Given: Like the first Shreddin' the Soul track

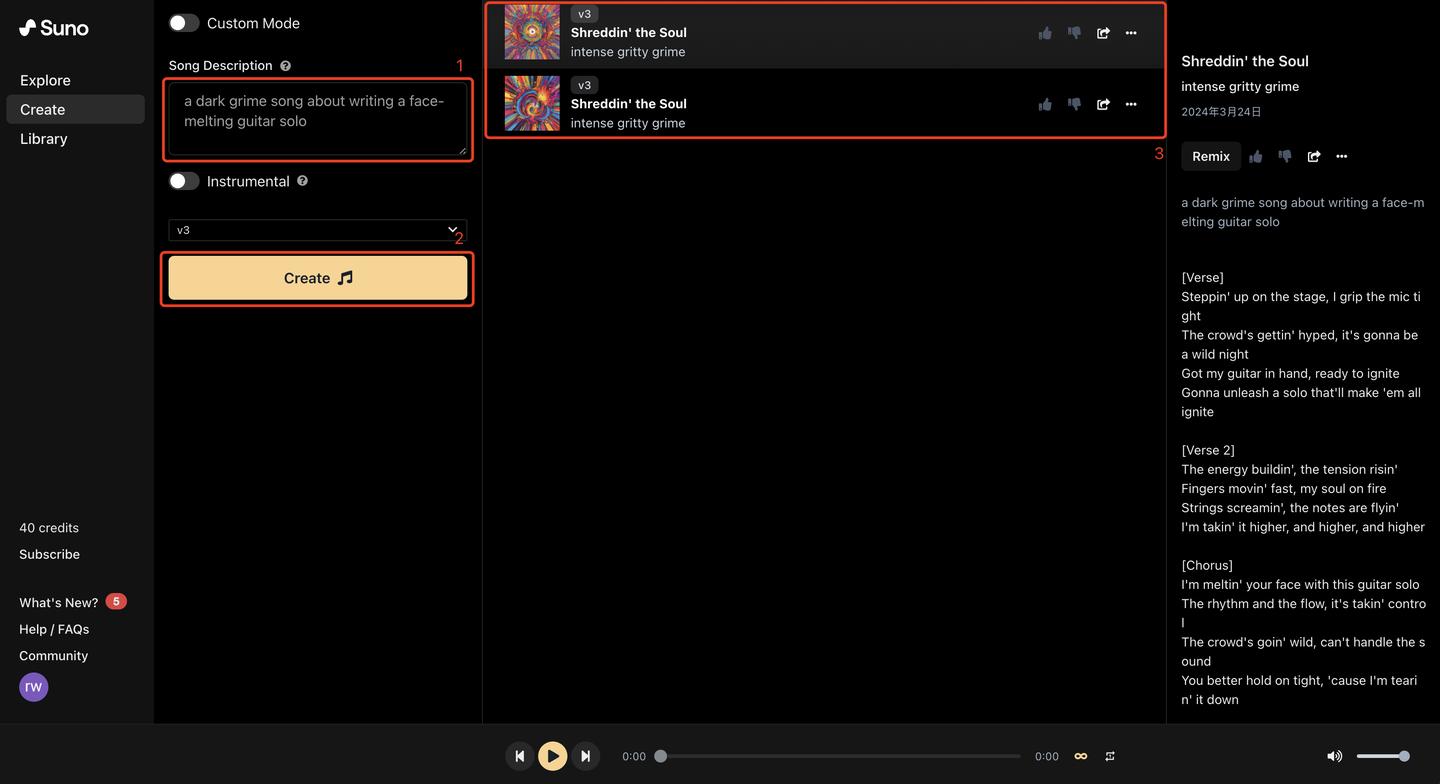Looking at the screenshot, I should click(x=1045, y=33).
